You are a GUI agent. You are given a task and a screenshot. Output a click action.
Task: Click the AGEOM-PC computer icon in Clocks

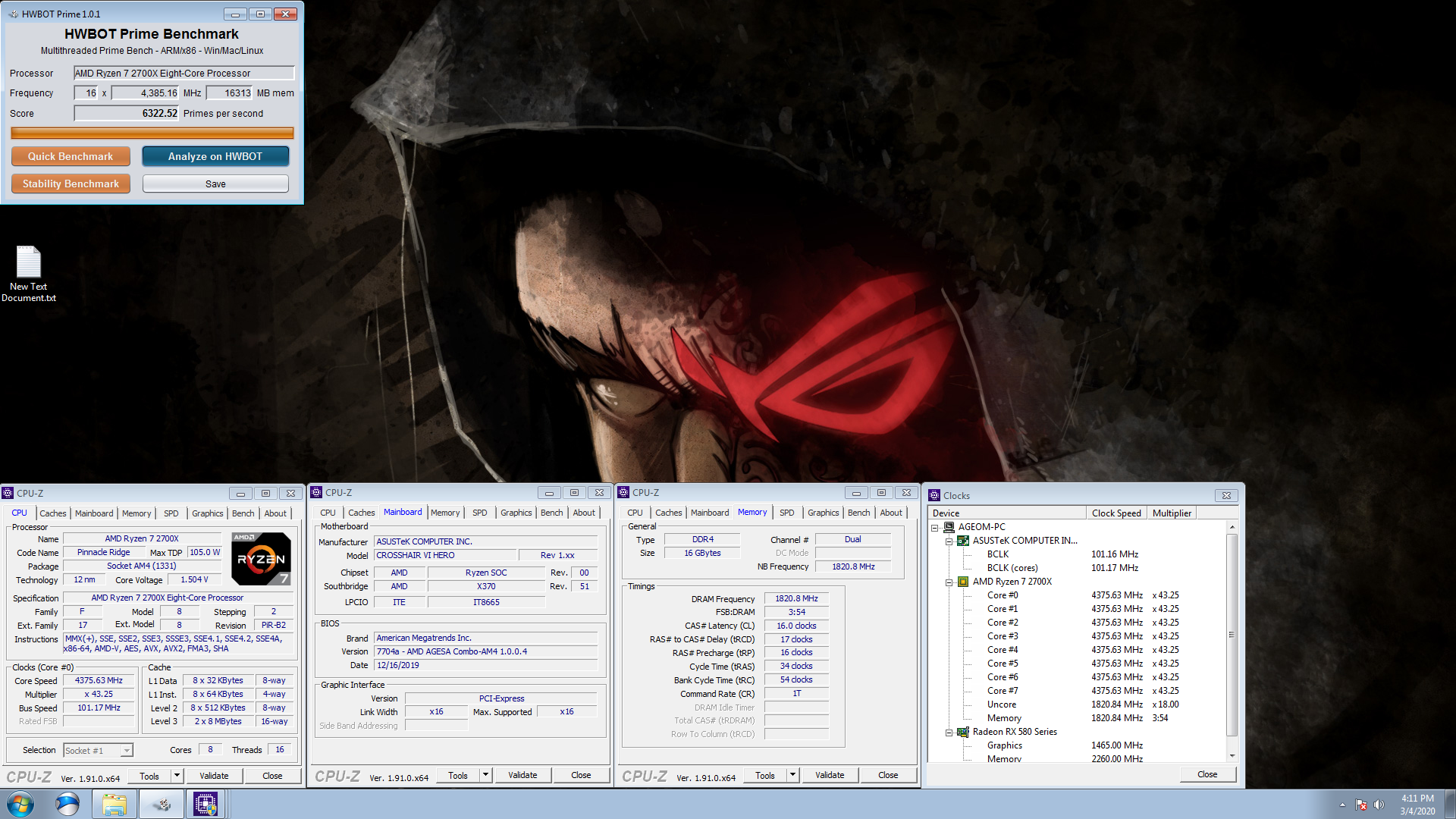click(949, 526)
